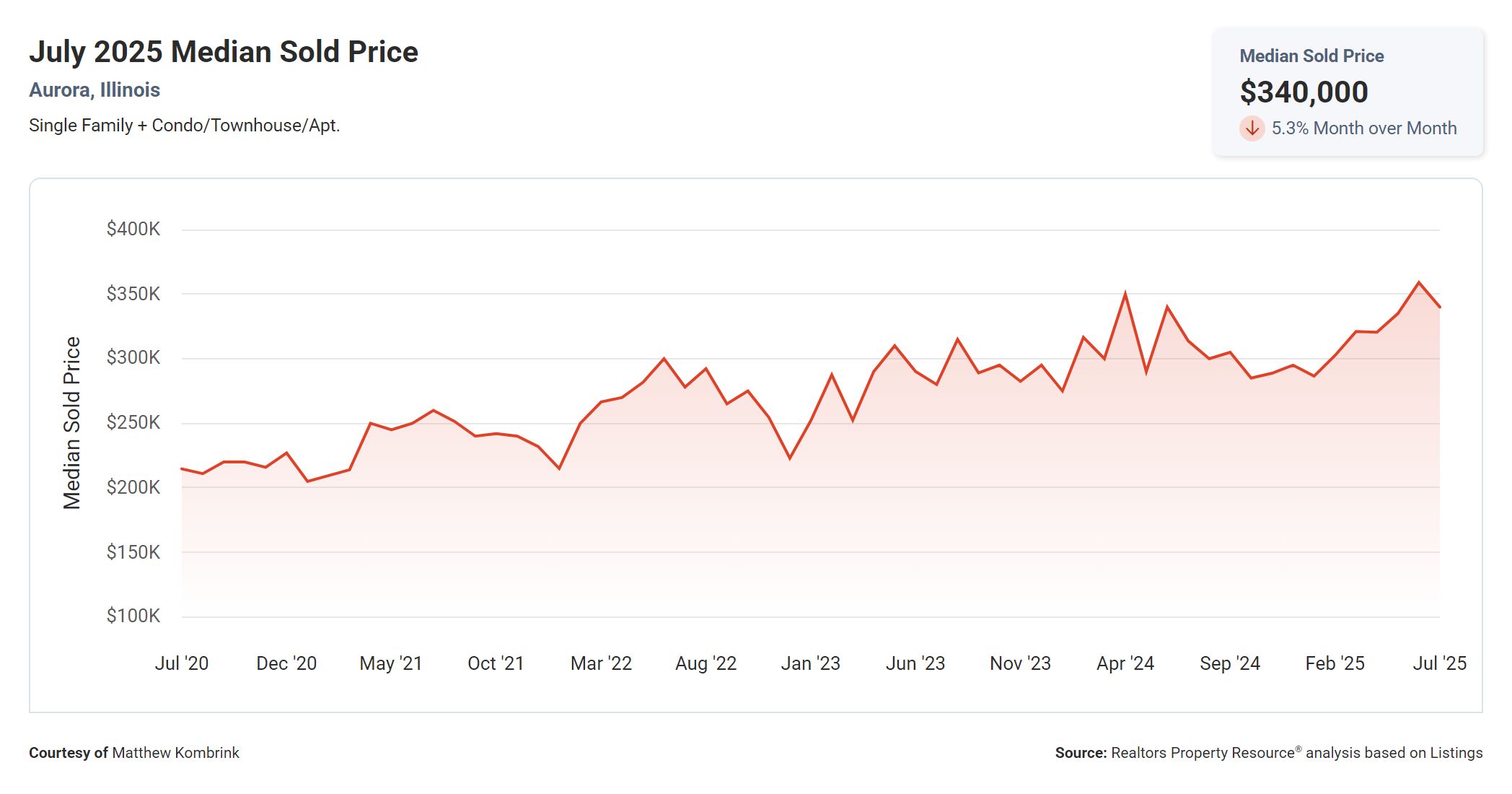The width and height of the screenshot is (1512, 794).
Task: Click the "Jul '25" x-axis label
Action: 1439,663
